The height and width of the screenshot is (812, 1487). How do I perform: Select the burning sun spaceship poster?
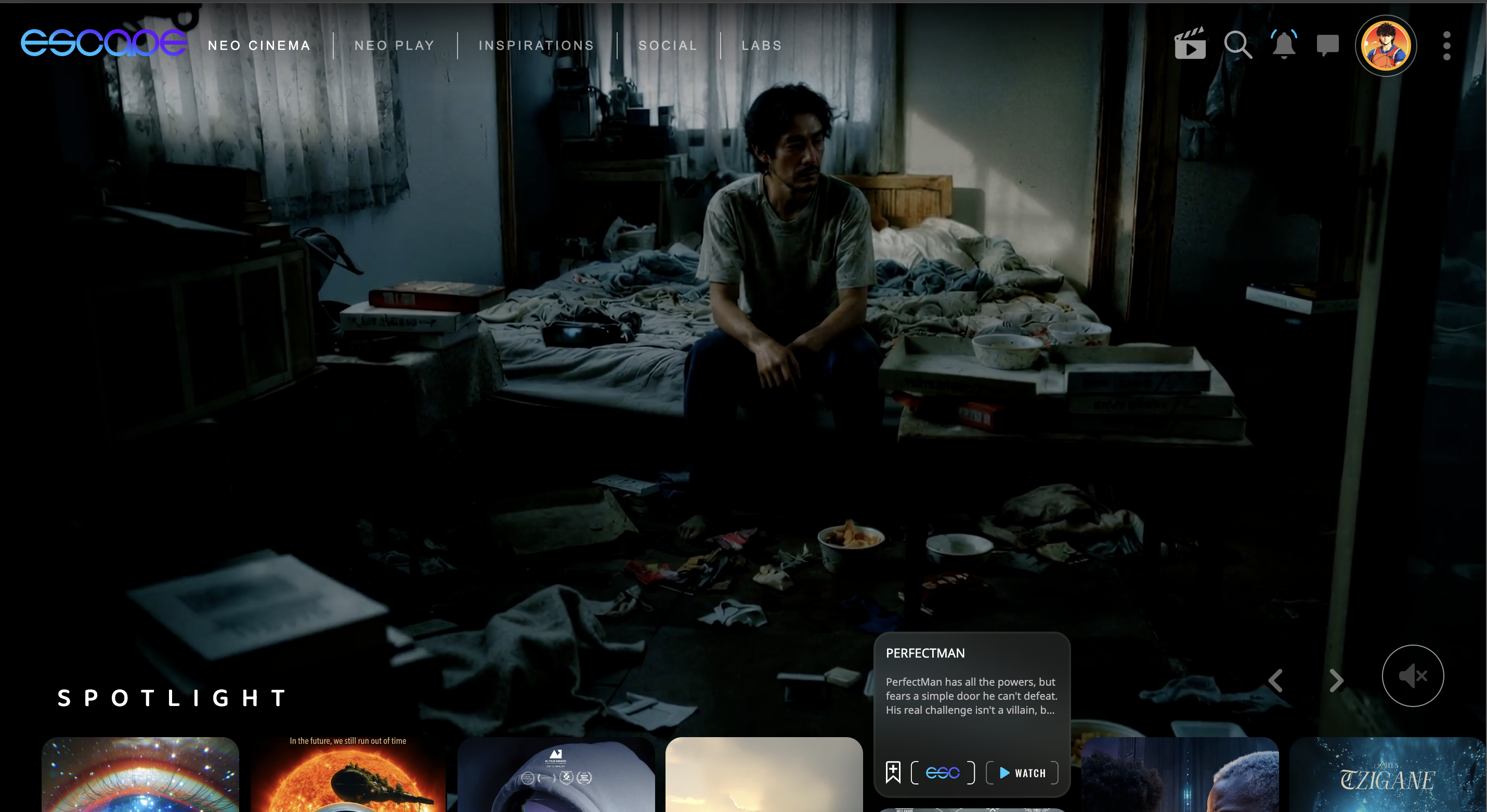tap(347, 776)
